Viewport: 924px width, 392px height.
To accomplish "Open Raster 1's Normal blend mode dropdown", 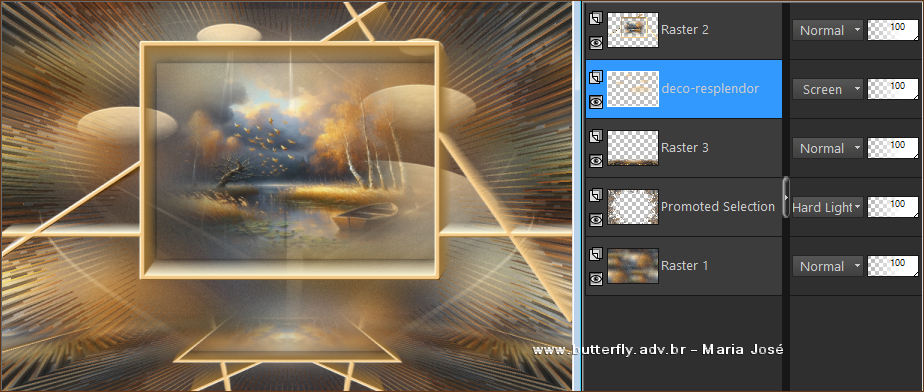I will pyautogui.click(x=827, y=266).
